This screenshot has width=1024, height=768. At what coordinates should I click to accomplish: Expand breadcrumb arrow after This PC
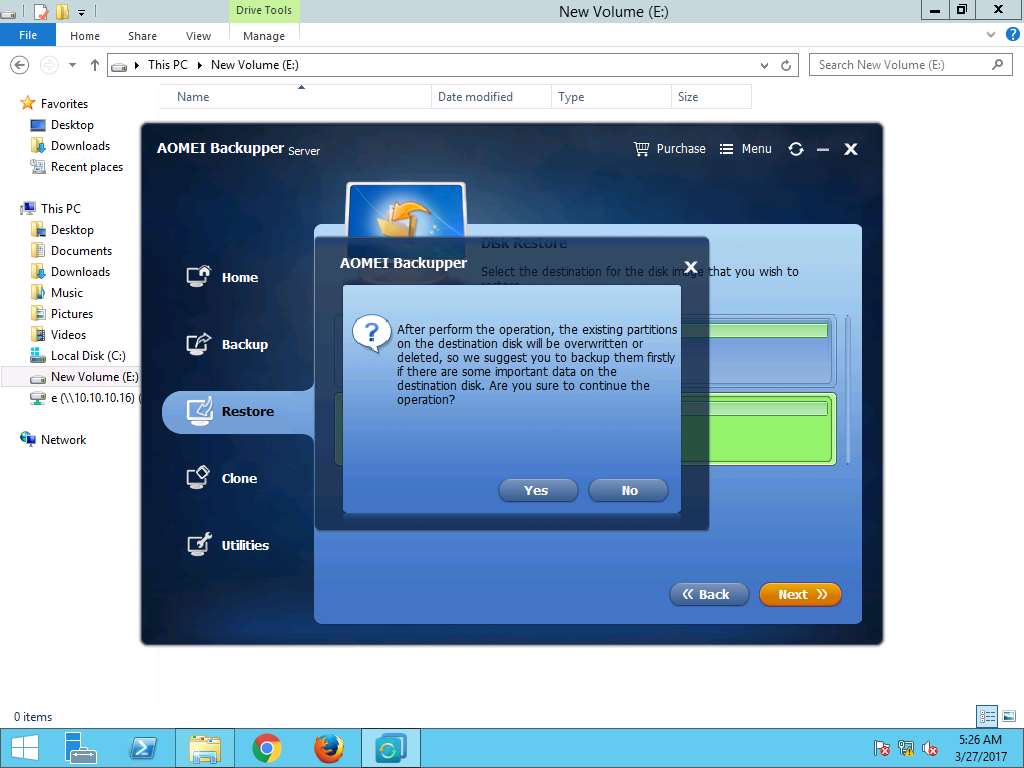point(200,65)
